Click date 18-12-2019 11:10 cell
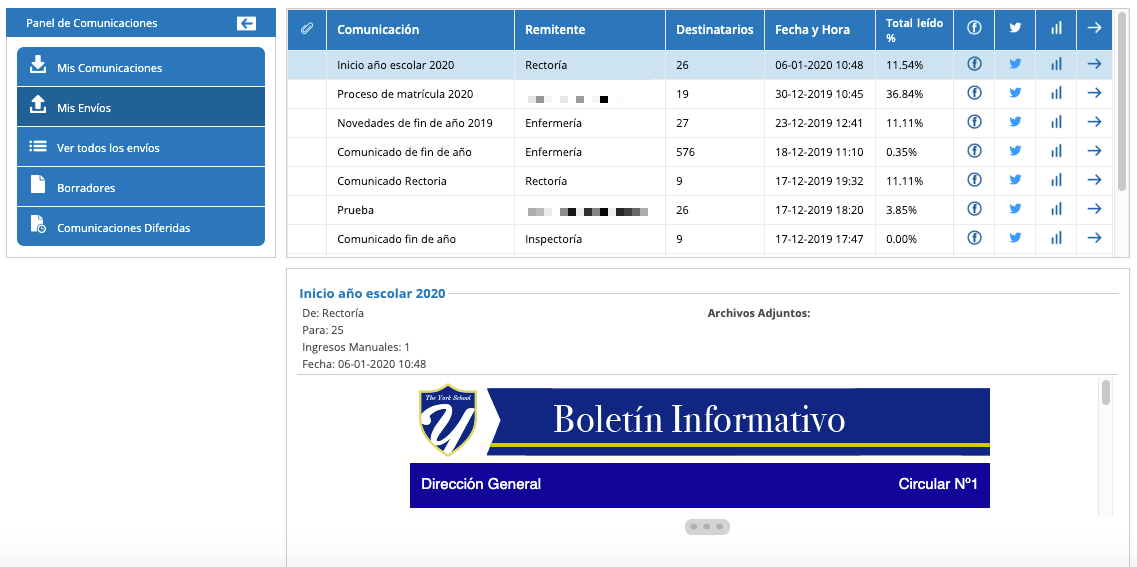 [820, 152]
